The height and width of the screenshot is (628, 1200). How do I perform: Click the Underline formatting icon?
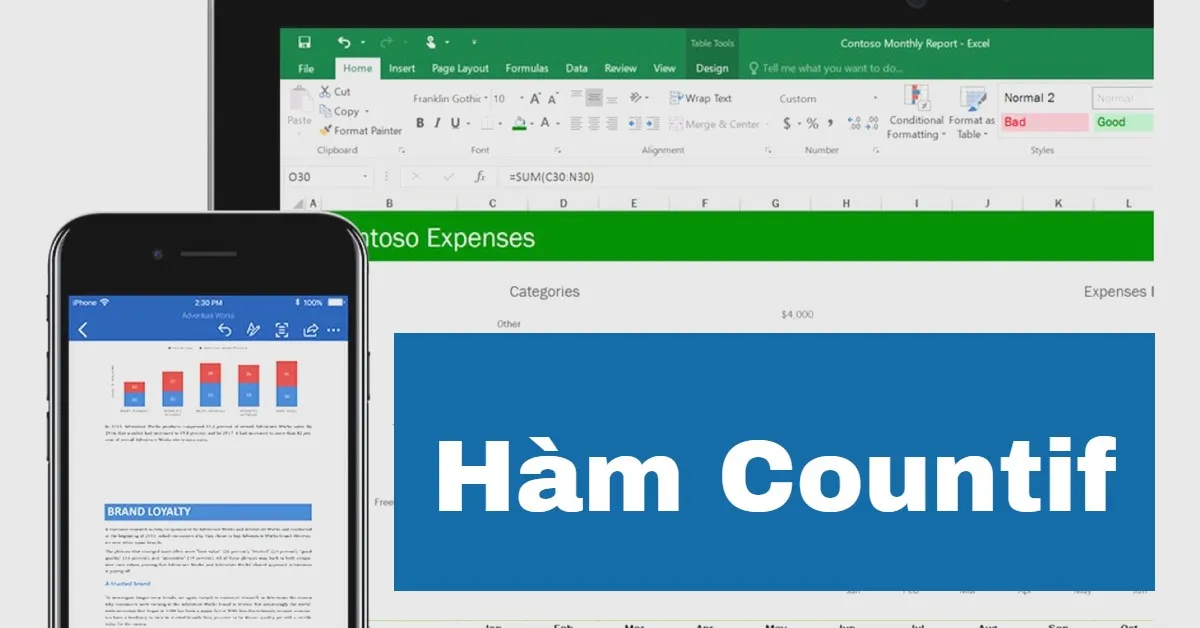point(454,124)
